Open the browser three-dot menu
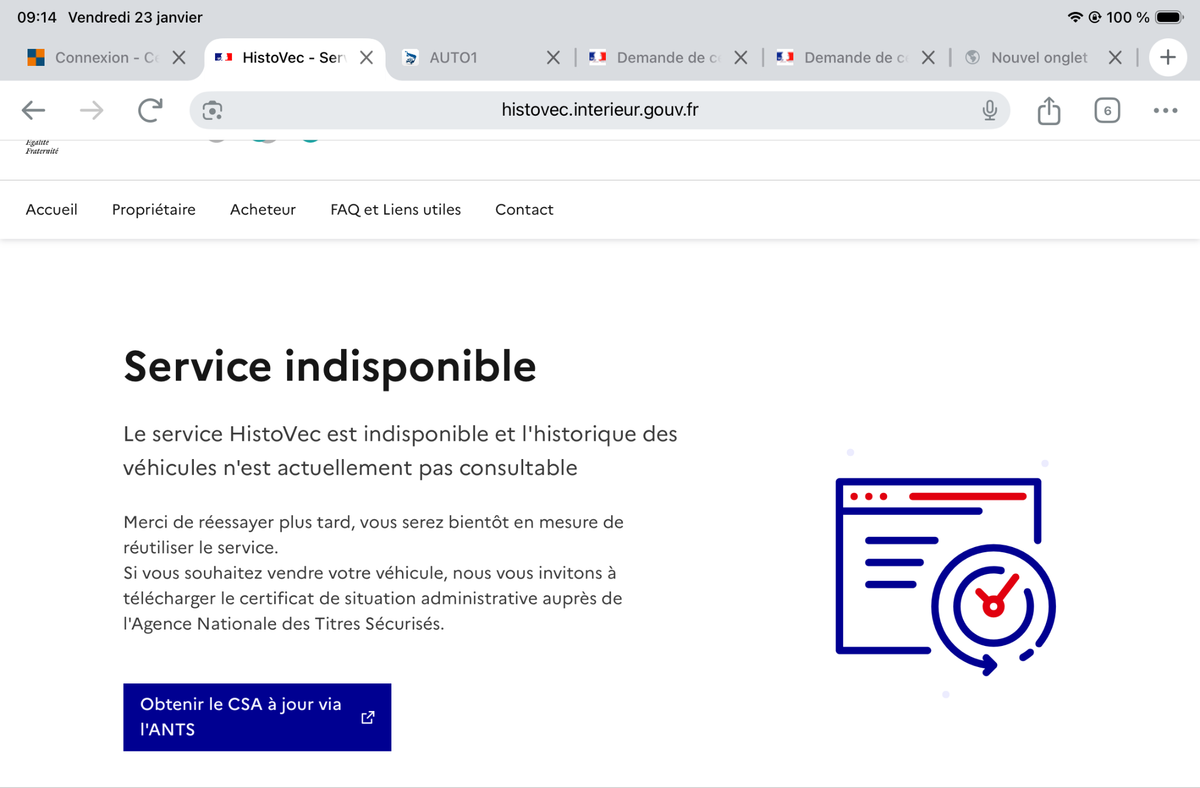Image resolution: width=1200 pixels, height=788 pixels. tap(1165, 110)
